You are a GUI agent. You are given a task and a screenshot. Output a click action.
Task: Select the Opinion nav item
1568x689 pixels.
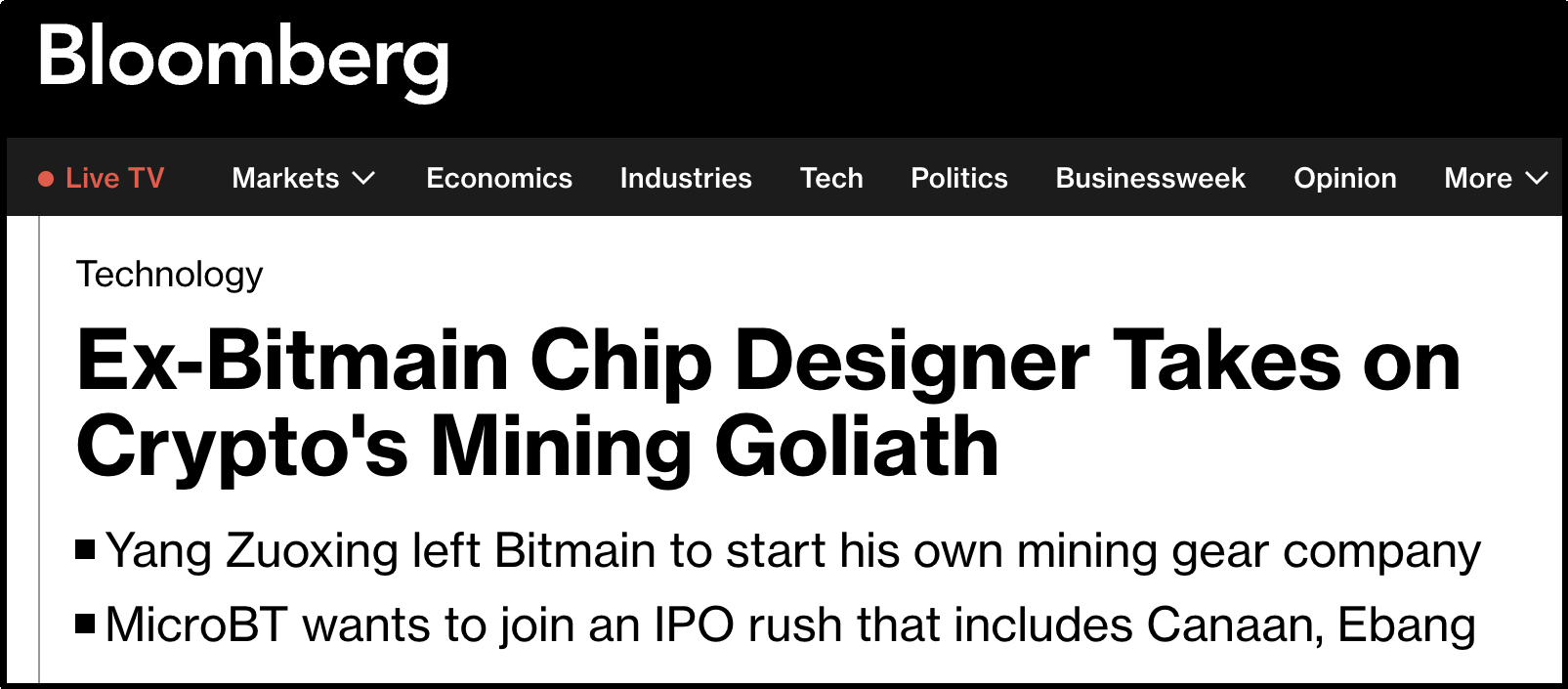point(1345,178)
